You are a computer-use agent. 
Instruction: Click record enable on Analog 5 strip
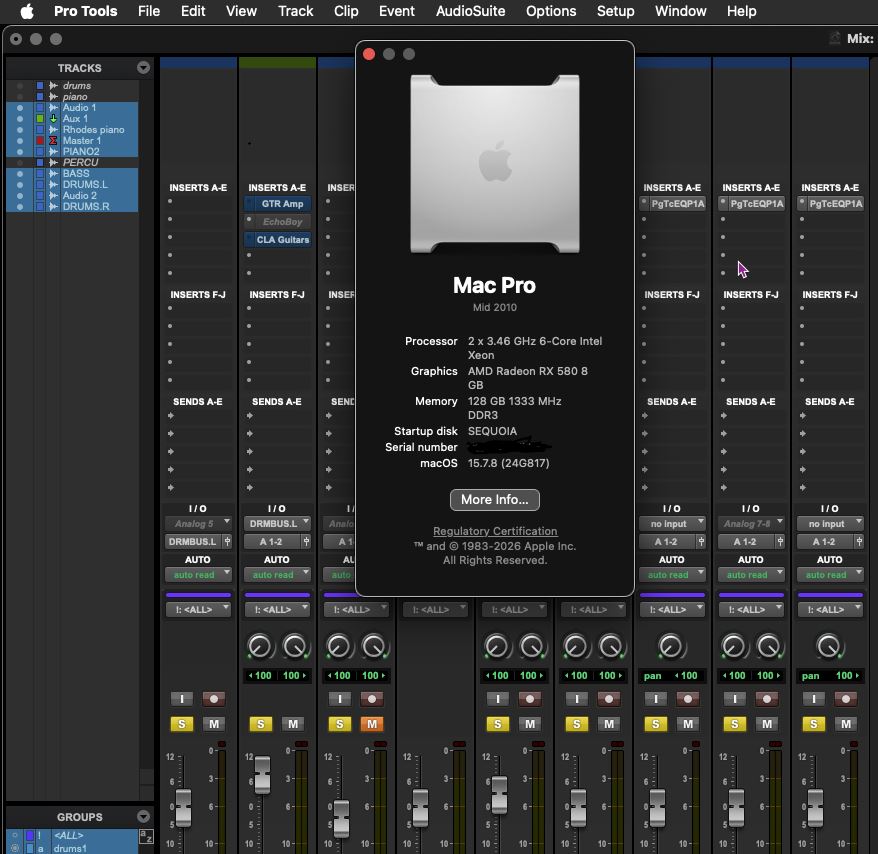point(213,699)
